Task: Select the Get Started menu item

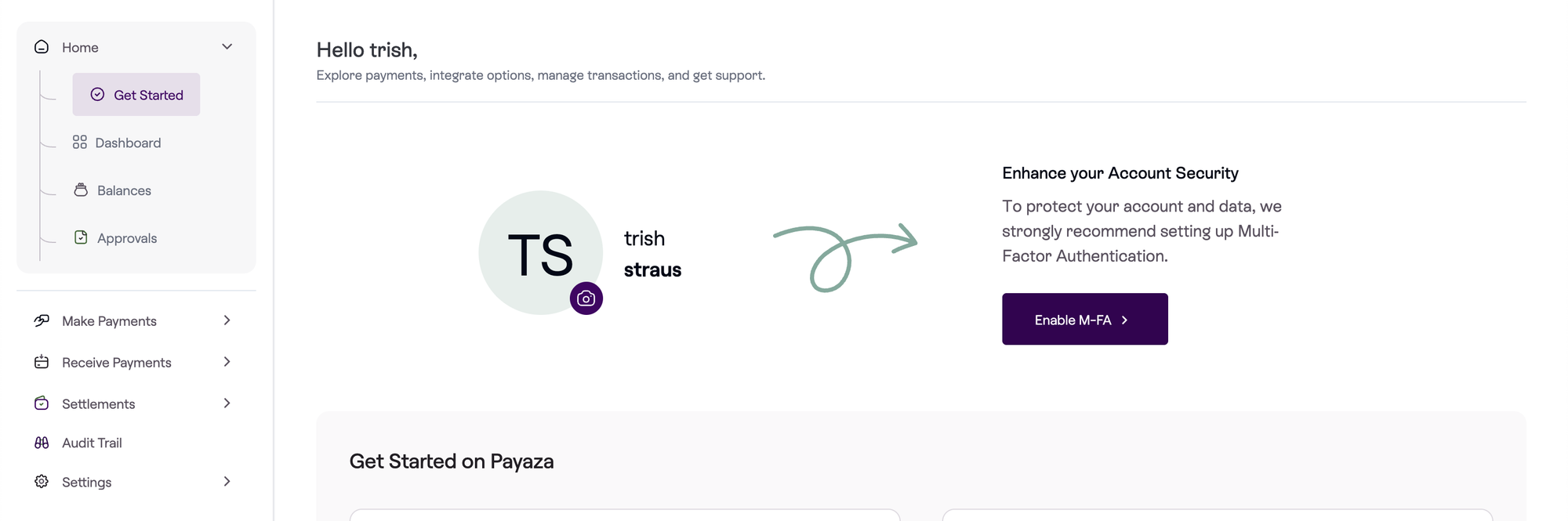Action: pyautogui.click(x=136, y=95)
